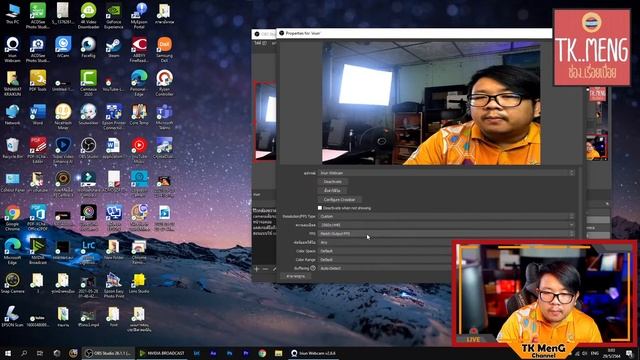Open the Microsoft Teams desktop icon

click(164, 117)
